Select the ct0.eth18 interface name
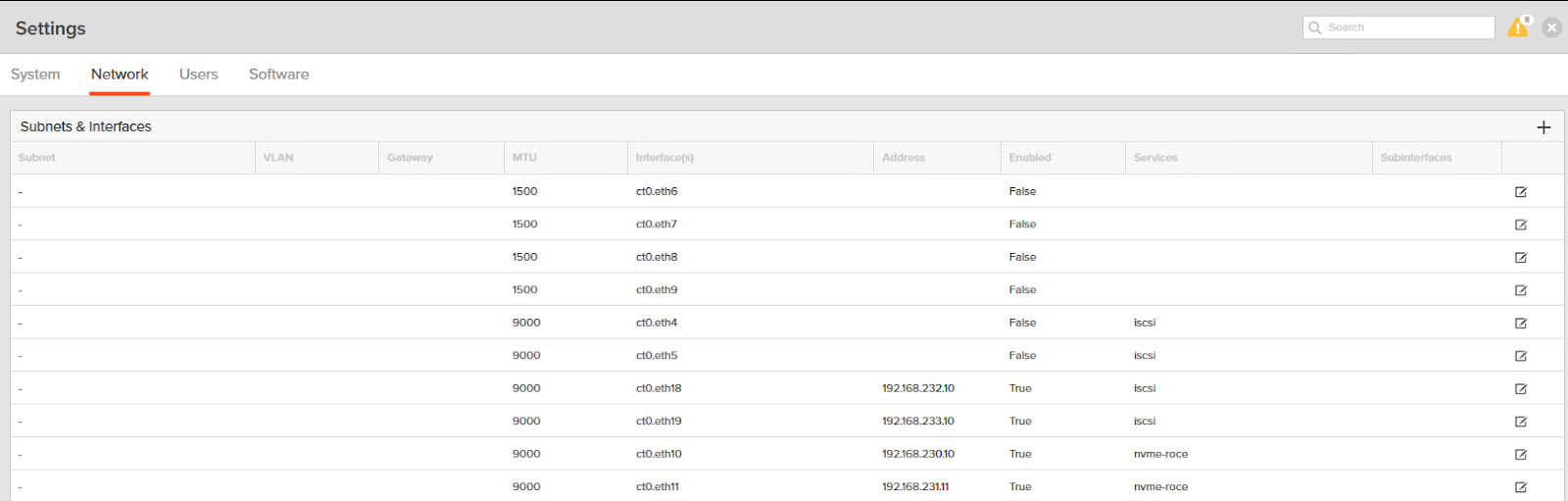 click(x=659, y=389)
